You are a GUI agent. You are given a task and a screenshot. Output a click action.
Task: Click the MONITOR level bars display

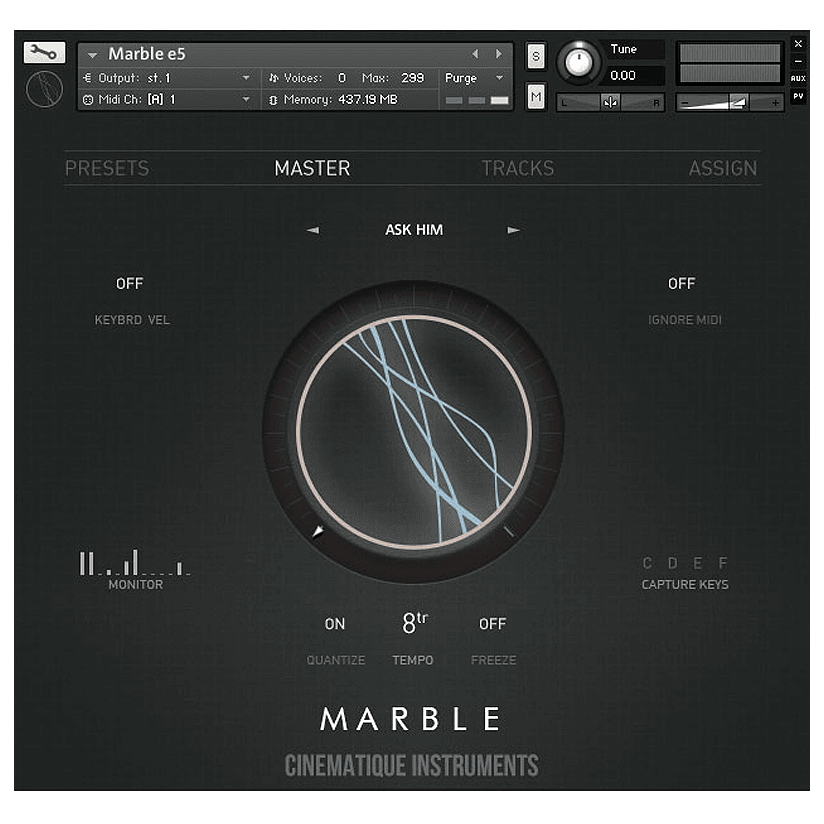pos(135,562)
